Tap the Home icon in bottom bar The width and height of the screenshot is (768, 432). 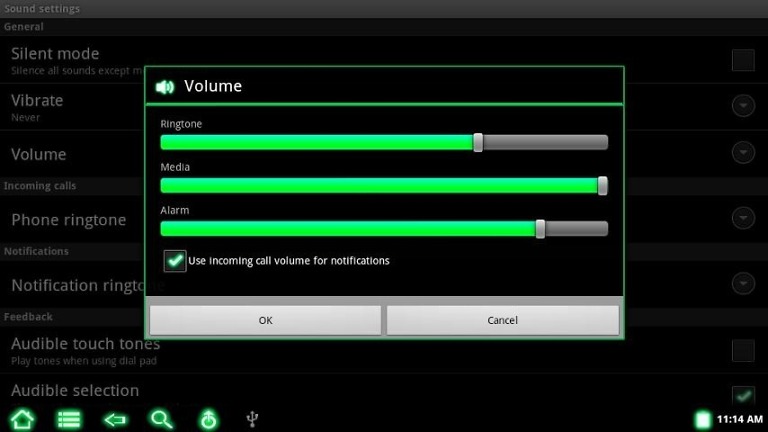23,419
